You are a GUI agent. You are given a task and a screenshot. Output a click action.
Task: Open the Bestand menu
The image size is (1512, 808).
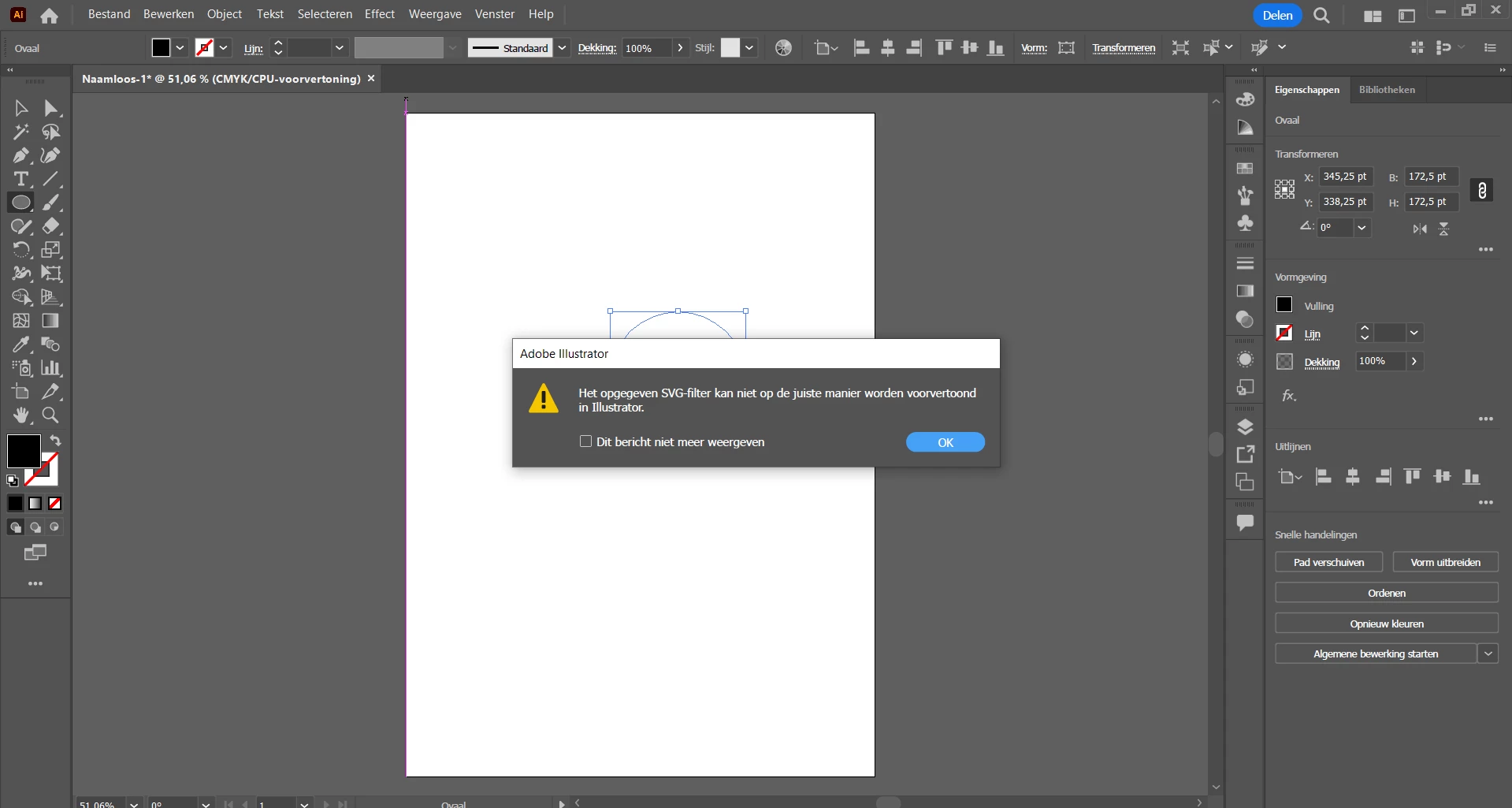109,14
